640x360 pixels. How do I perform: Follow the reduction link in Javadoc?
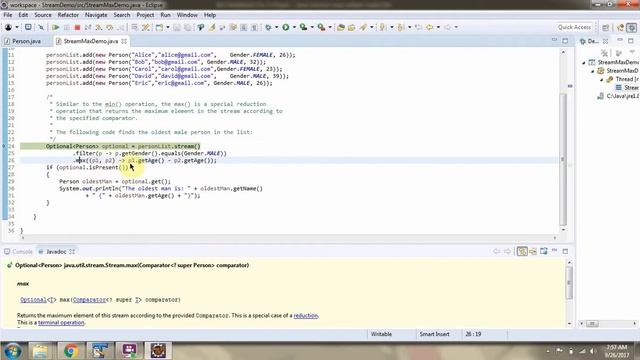(x=306, y=316)
